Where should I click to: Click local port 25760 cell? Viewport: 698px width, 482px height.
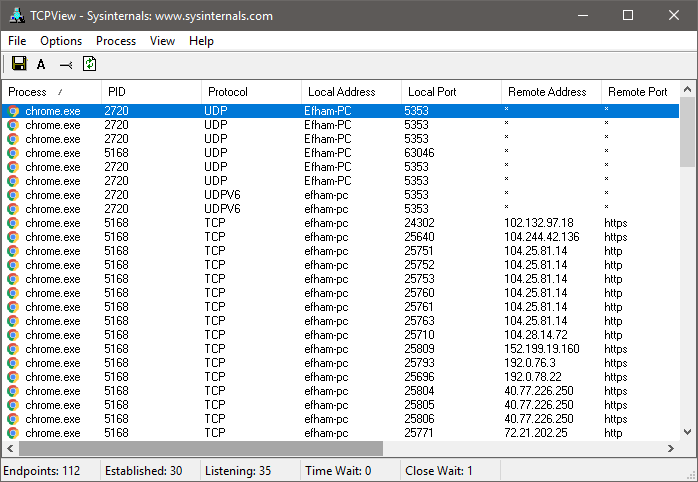419,293
